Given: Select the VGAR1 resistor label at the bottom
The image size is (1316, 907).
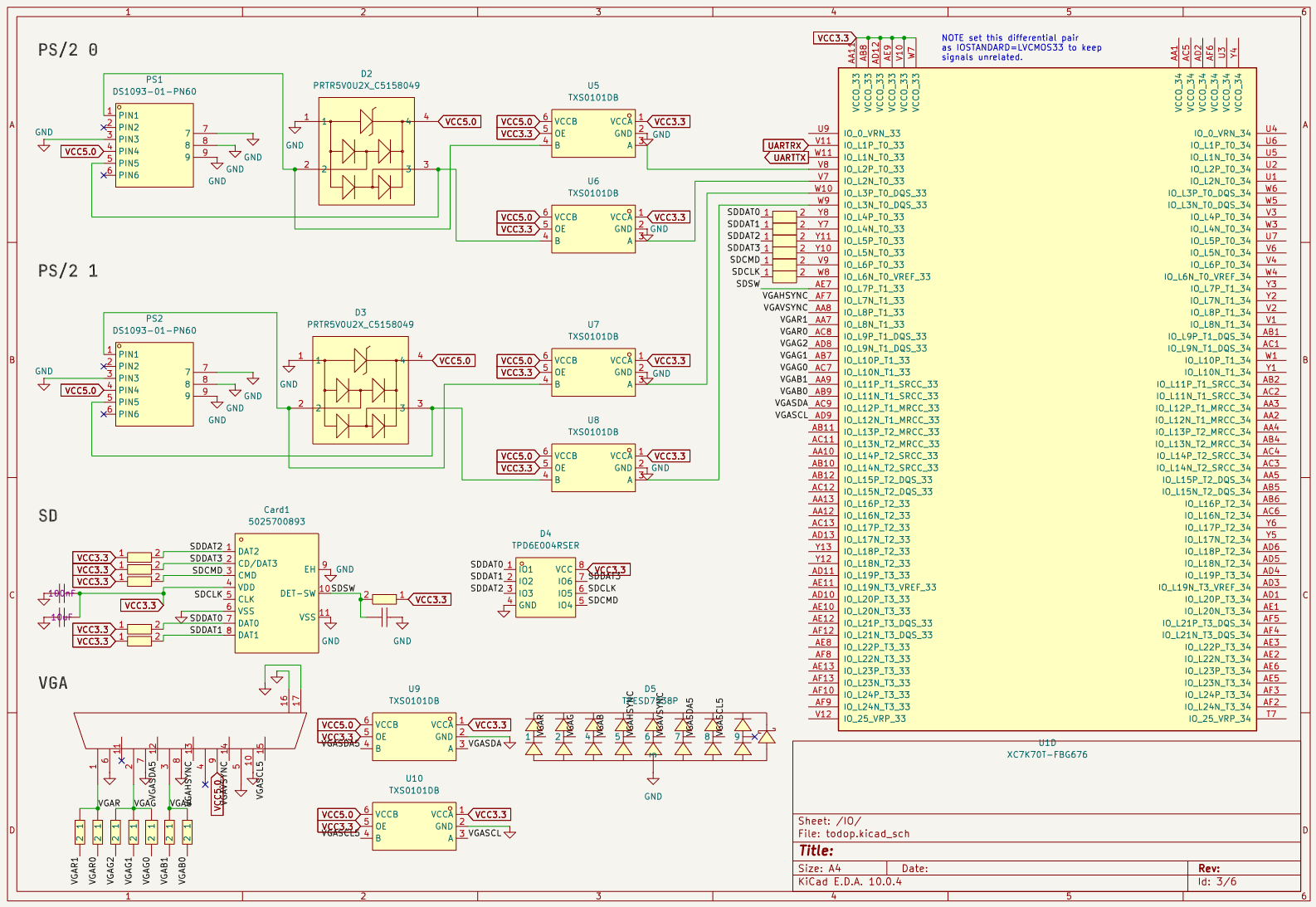Looking at the screenshot, I should click(75, 871).
